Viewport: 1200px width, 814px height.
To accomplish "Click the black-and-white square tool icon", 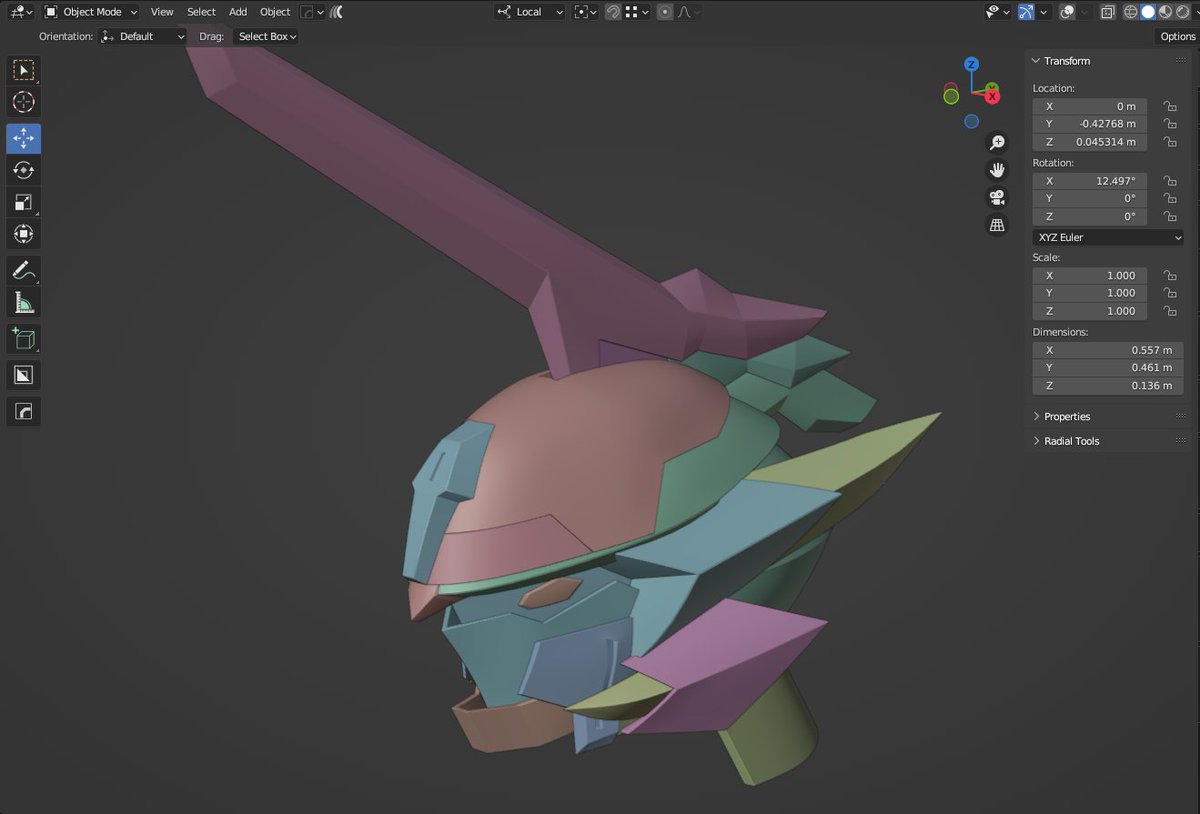I will coord(24,375).
